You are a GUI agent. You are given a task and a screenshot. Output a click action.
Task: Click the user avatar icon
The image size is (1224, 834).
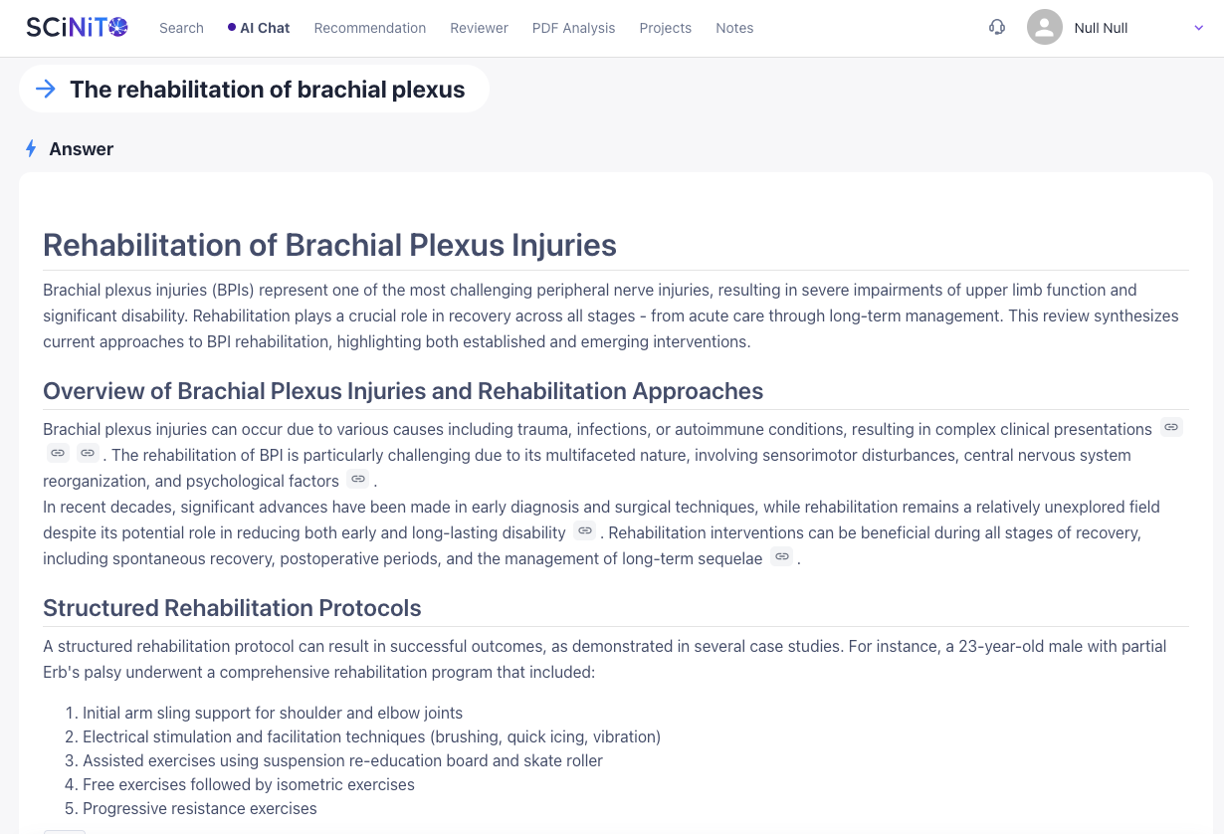click(x=1044, y=27)
